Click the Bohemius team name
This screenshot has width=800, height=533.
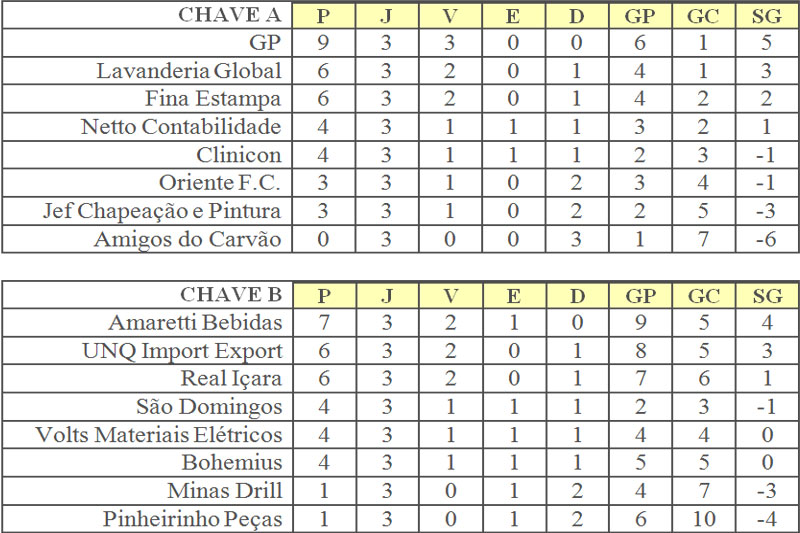[232, 463]
